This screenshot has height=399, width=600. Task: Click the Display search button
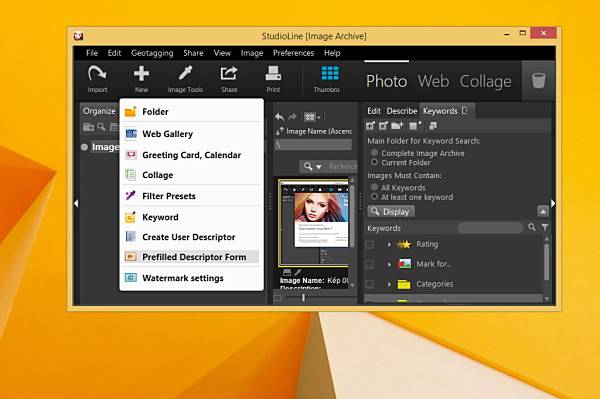click(x=391, y=212)
